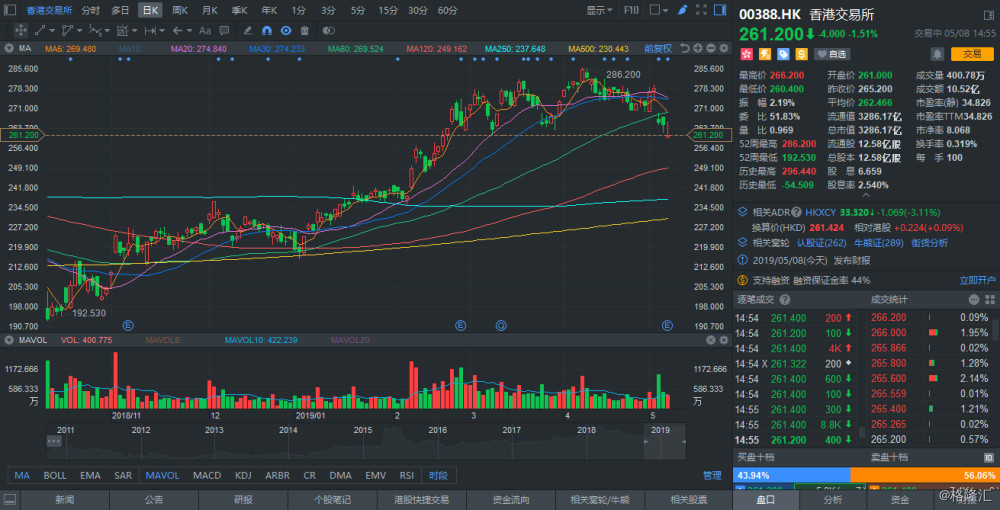Select the Aa text annotation tool
The image size is (1000, 510).
[x=205, y=30]
